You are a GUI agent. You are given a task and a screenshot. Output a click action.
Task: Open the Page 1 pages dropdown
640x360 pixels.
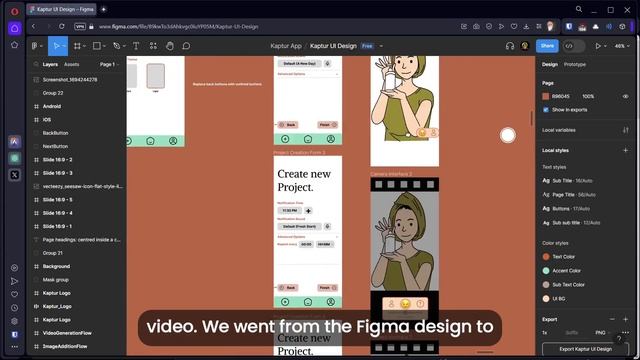tap(109, 64)
